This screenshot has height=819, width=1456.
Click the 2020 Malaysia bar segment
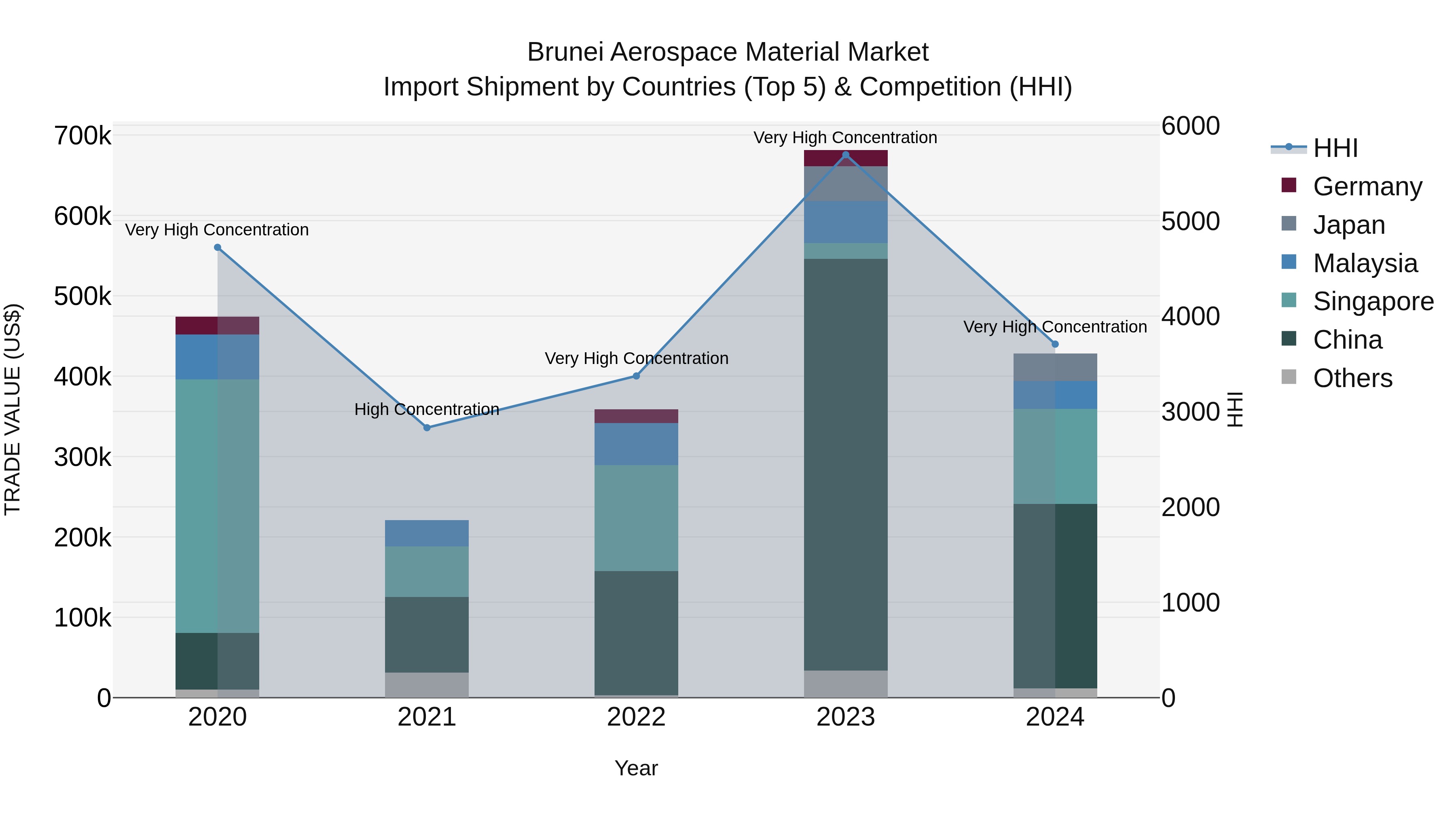click(218, 357)
